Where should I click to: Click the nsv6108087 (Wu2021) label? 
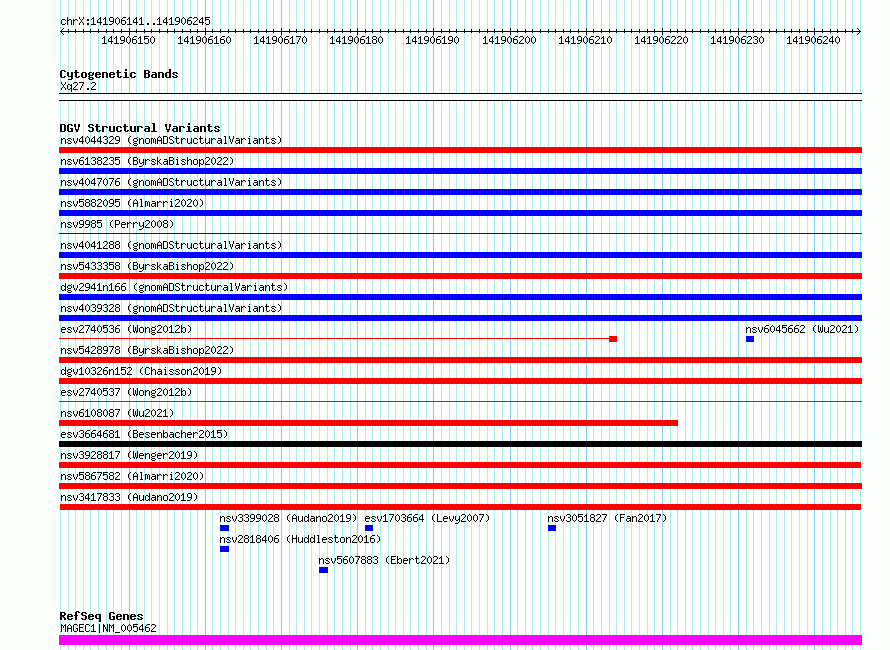click(x=117, y=413)
